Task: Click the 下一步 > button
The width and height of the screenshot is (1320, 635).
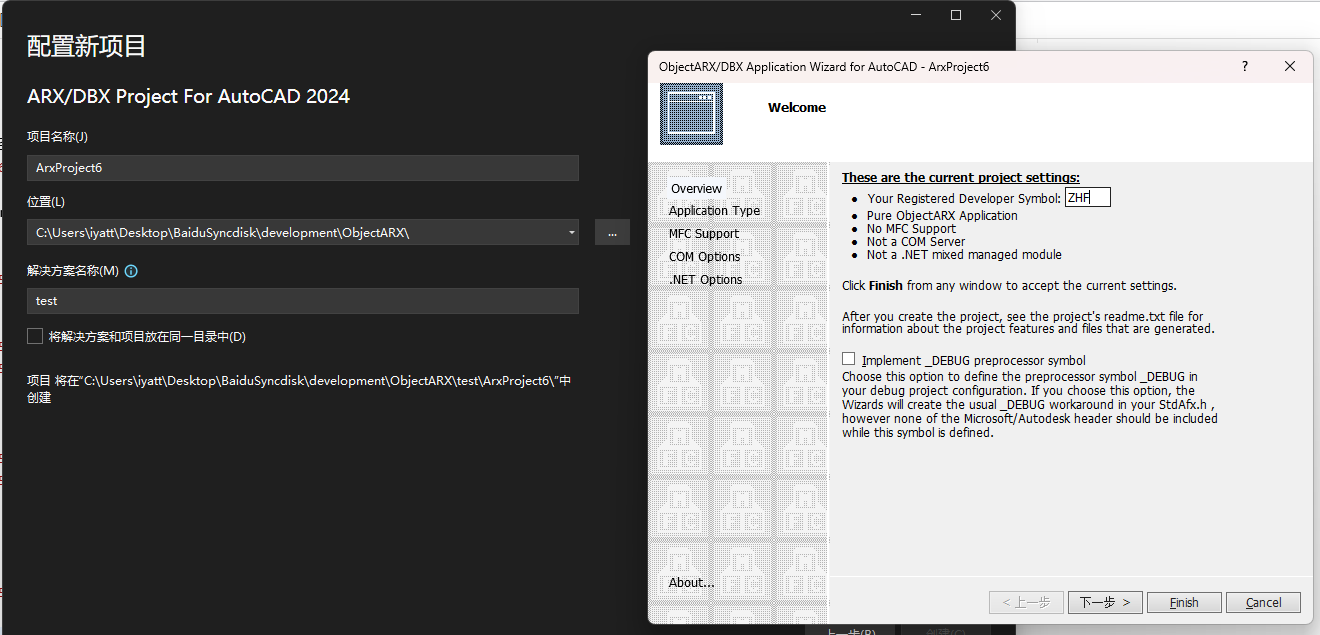Action: pyautogui.click(x=1105, y=602)
